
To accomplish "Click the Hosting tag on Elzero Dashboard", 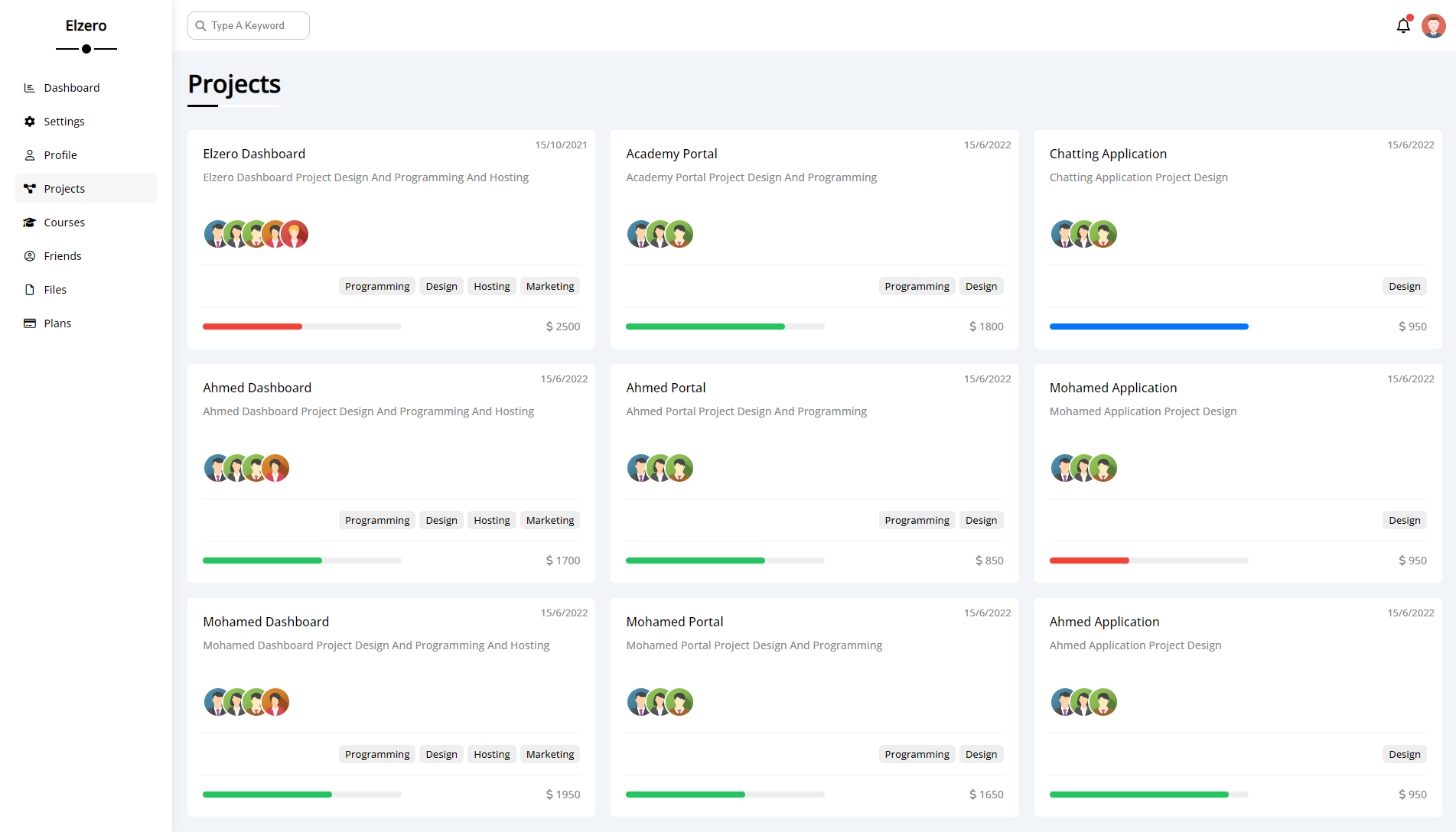I will 492,286.
